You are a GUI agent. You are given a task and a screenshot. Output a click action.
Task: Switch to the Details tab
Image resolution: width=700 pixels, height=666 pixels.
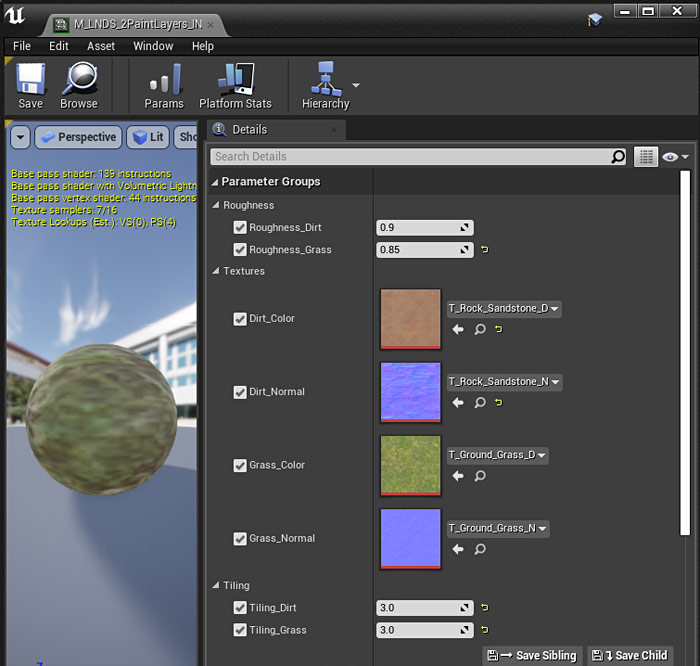[x=249, y=129]
